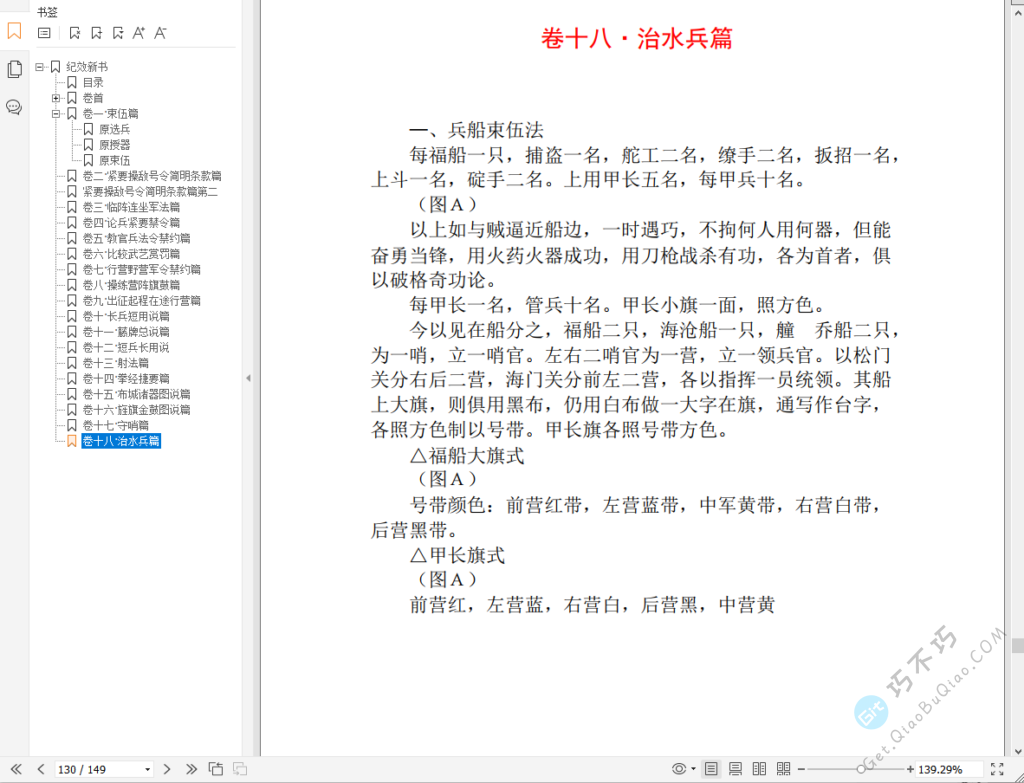Collapse the 卷一·束伍篇 bookmark node
The height and width of the screenshot is (783, 1024).
tap(55, 113)
